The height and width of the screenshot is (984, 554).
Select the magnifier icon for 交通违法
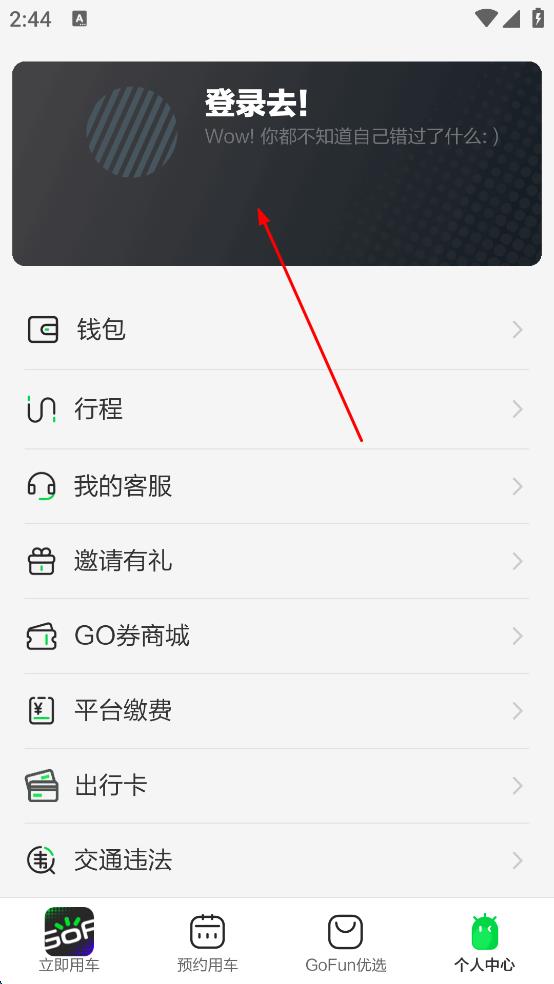(x=41, y=860)
